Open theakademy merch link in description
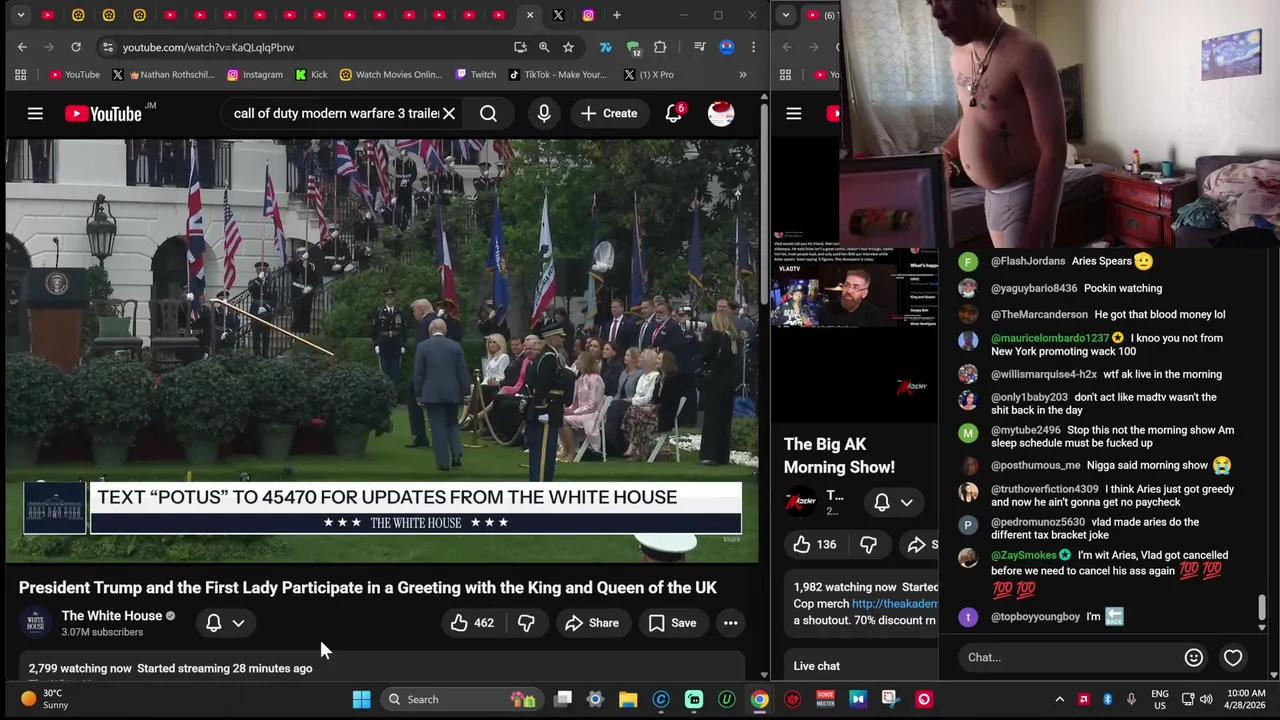 (x=895, y=604)
